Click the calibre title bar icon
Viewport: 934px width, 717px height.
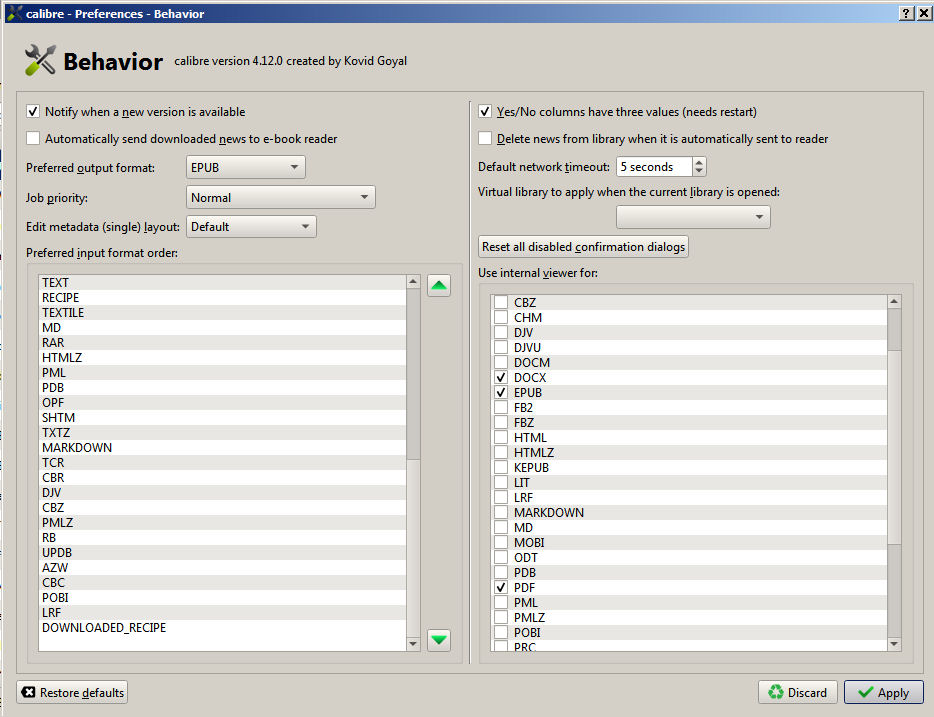(14, 13)
